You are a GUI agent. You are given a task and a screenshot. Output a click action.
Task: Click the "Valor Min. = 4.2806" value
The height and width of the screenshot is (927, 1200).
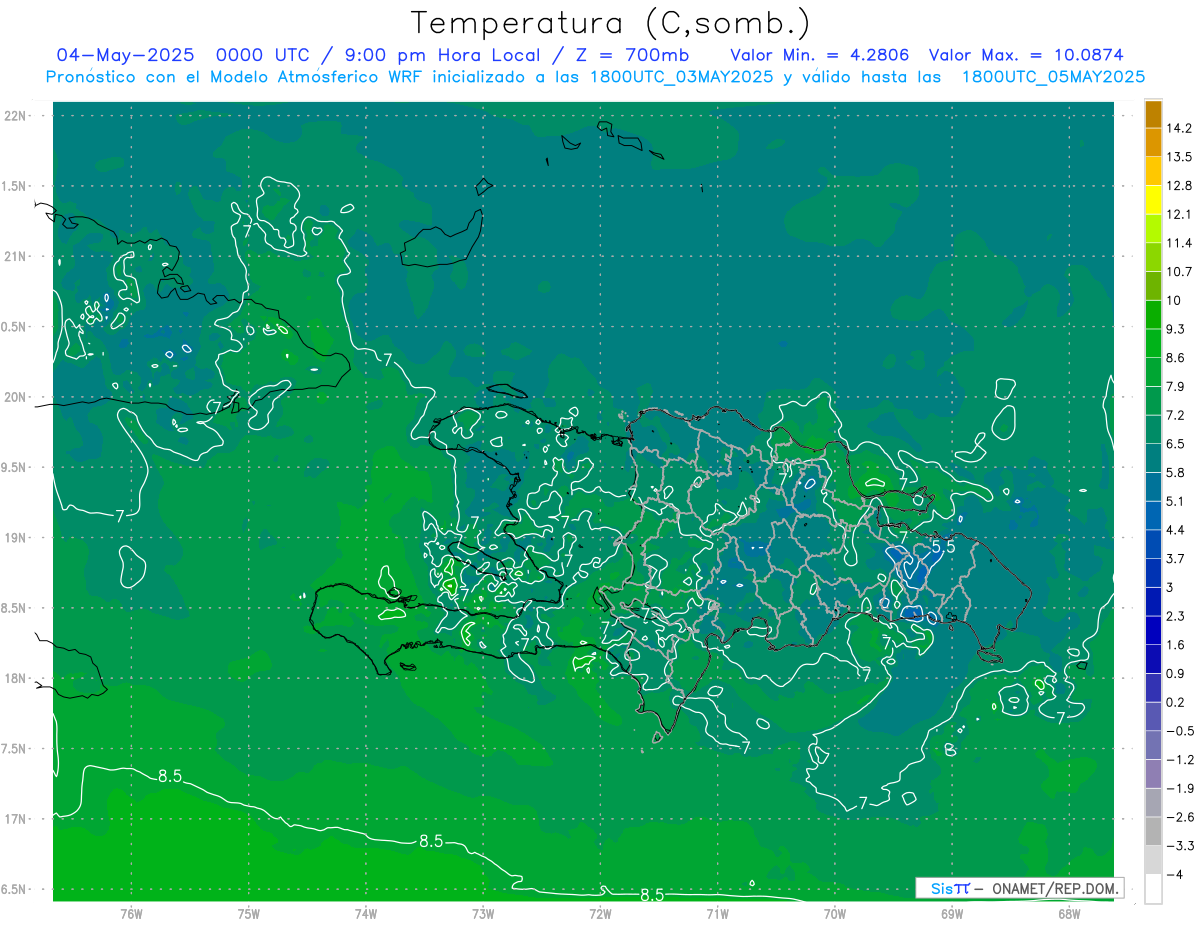(819, 54)
